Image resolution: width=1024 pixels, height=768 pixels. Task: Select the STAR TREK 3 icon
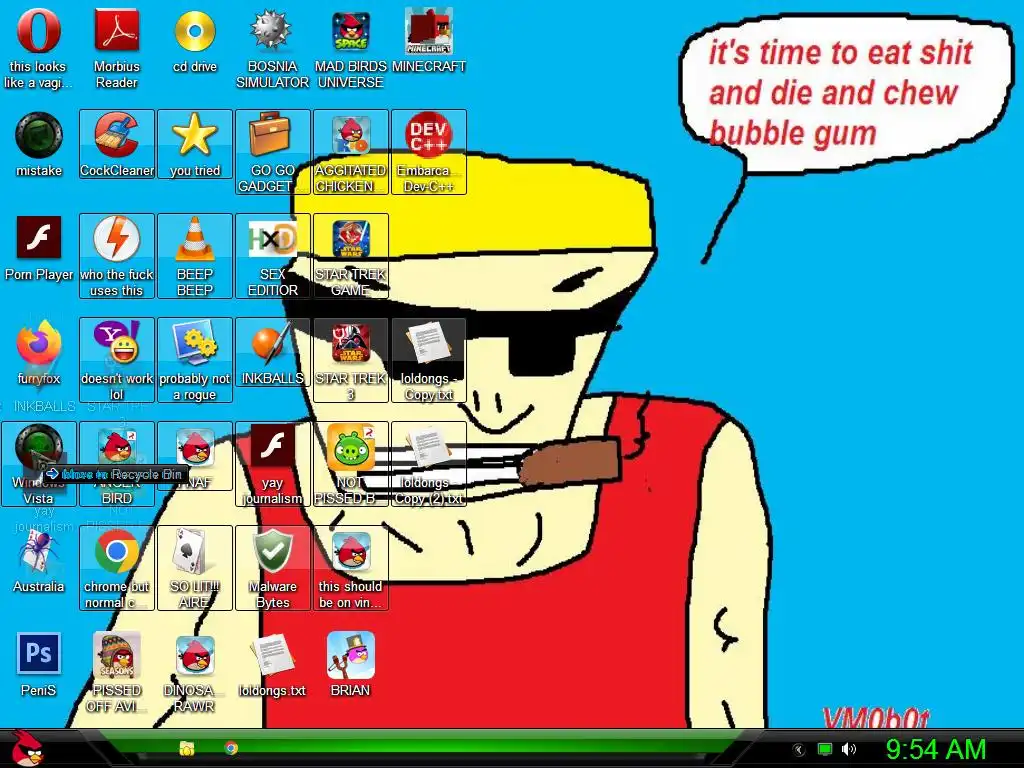coord(350,359)
